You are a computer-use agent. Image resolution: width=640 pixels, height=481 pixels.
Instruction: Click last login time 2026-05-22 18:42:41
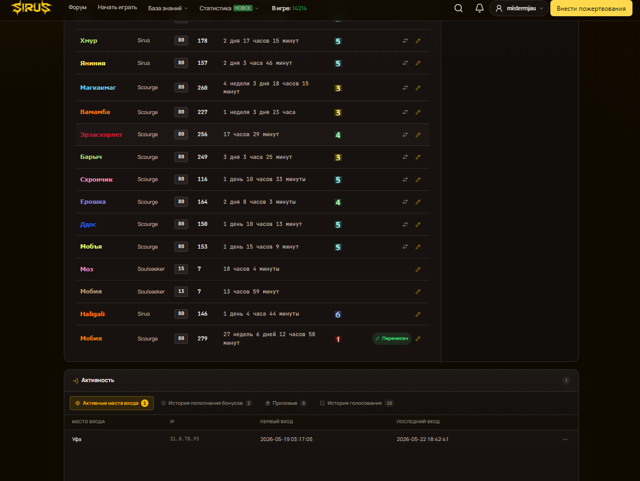[422, 439]
